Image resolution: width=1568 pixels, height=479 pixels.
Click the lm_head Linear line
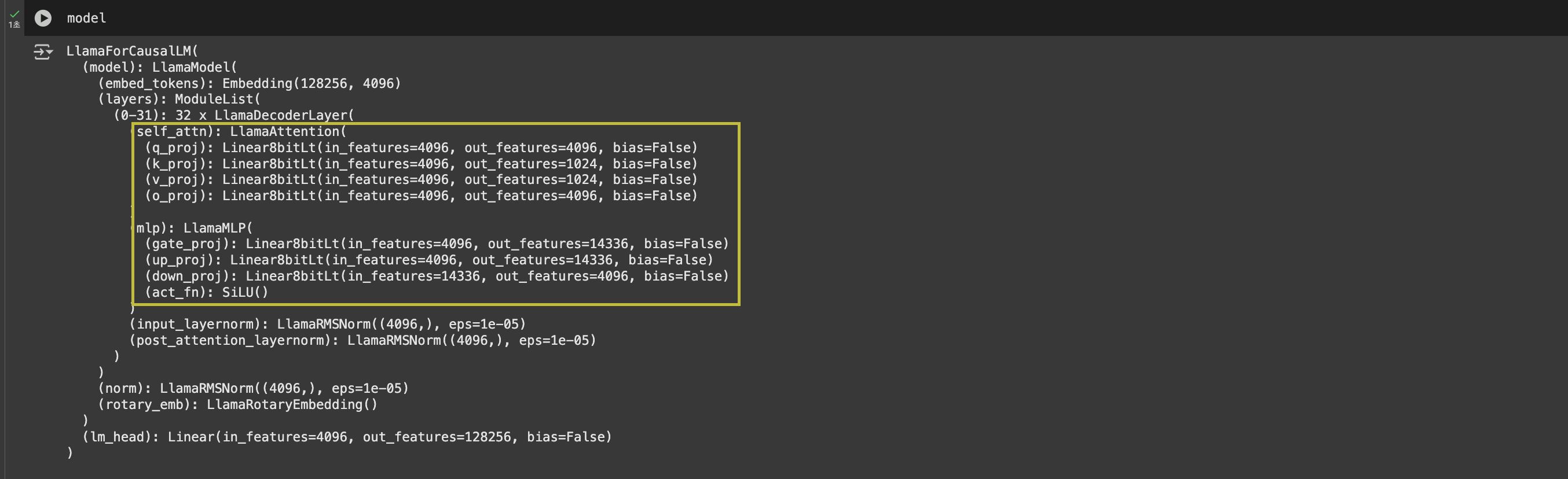(347, 437)
